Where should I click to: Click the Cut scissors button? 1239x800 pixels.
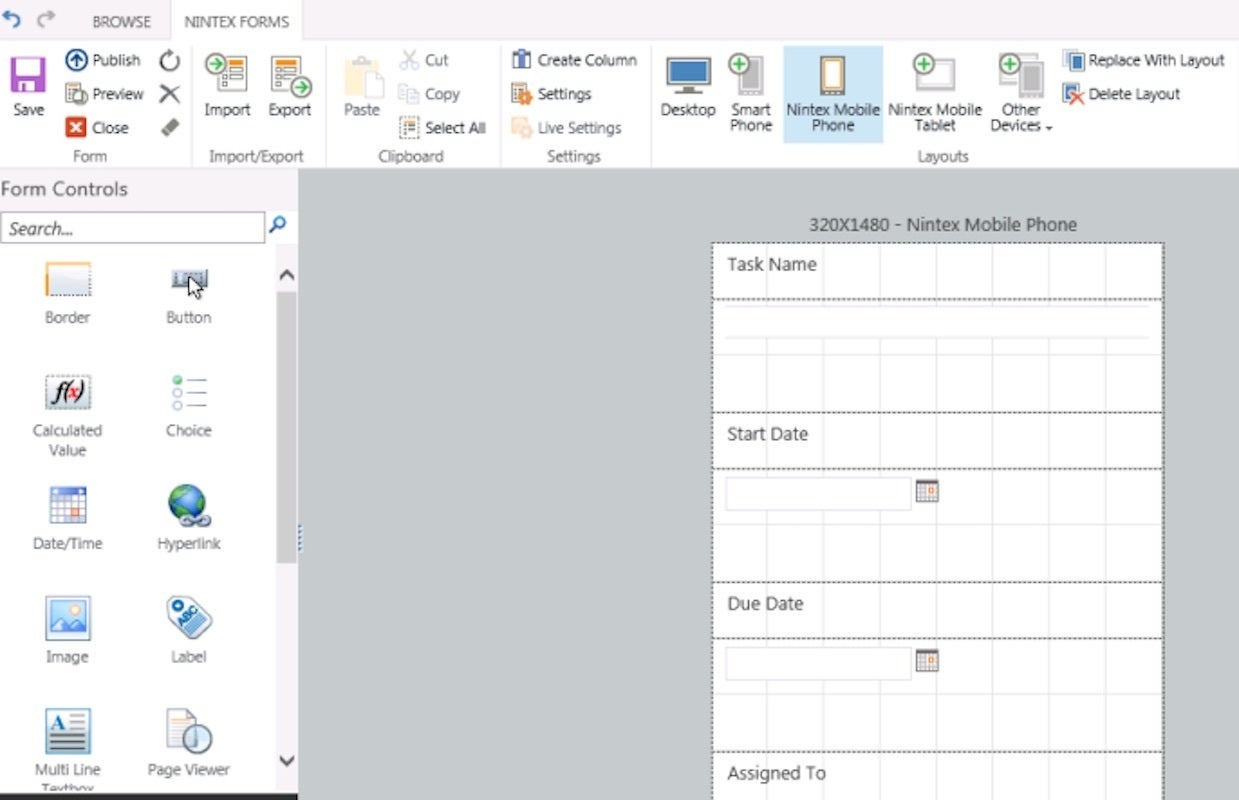[x=424, y=60]
